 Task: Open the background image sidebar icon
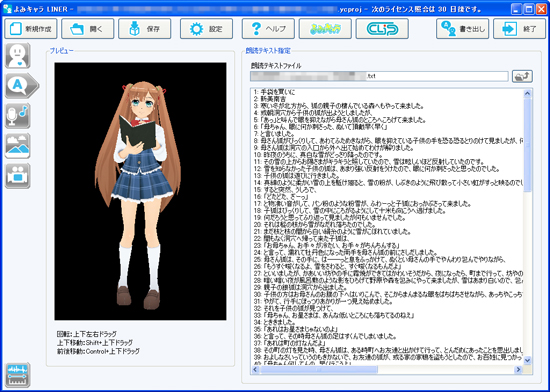(x=18, y=146)
